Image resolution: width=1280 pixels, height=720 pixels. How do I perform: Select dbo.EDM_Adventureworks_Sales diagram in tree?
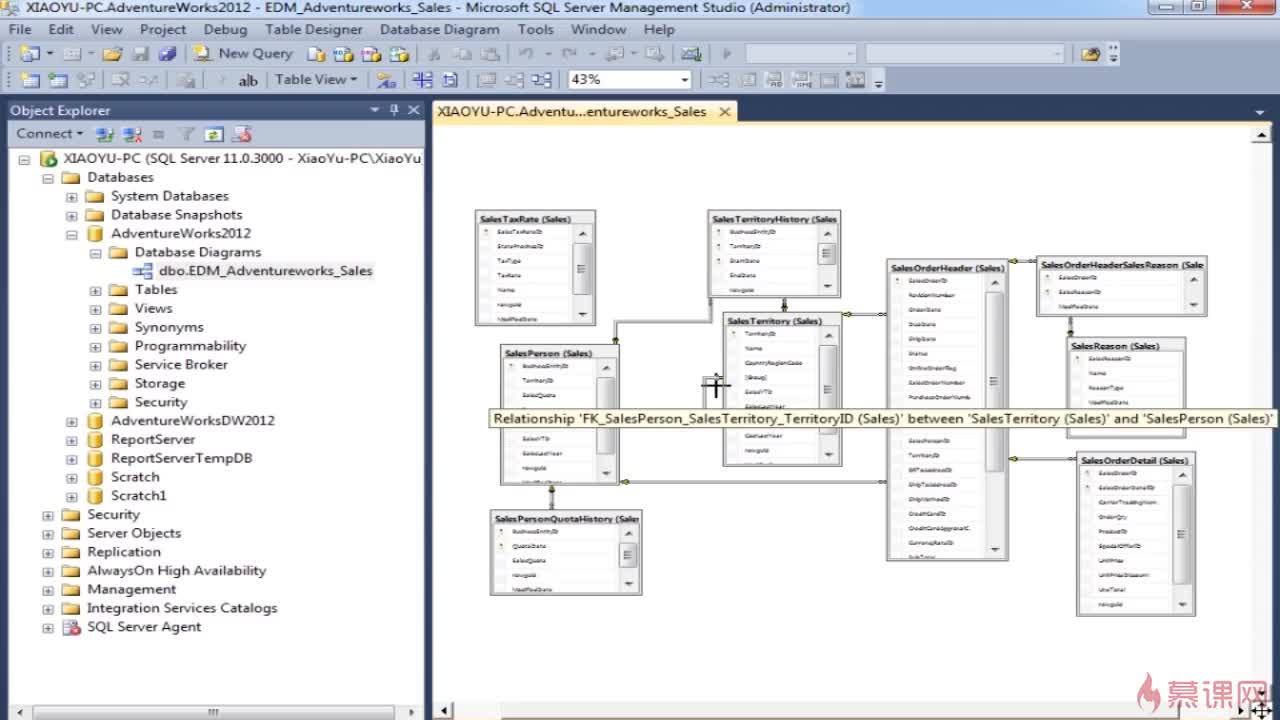point(265,271)
